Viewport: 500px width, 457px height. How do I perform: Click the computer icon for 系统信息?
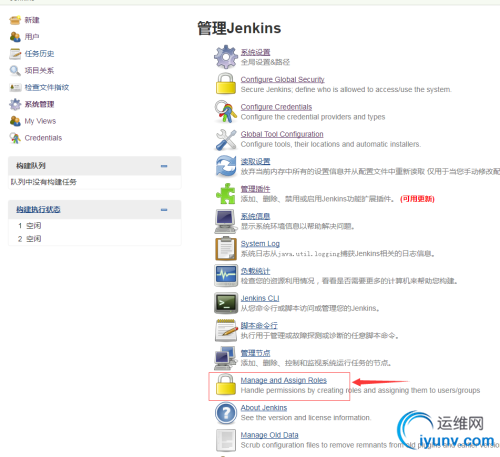pyautogui.click(x=226, y=221)
